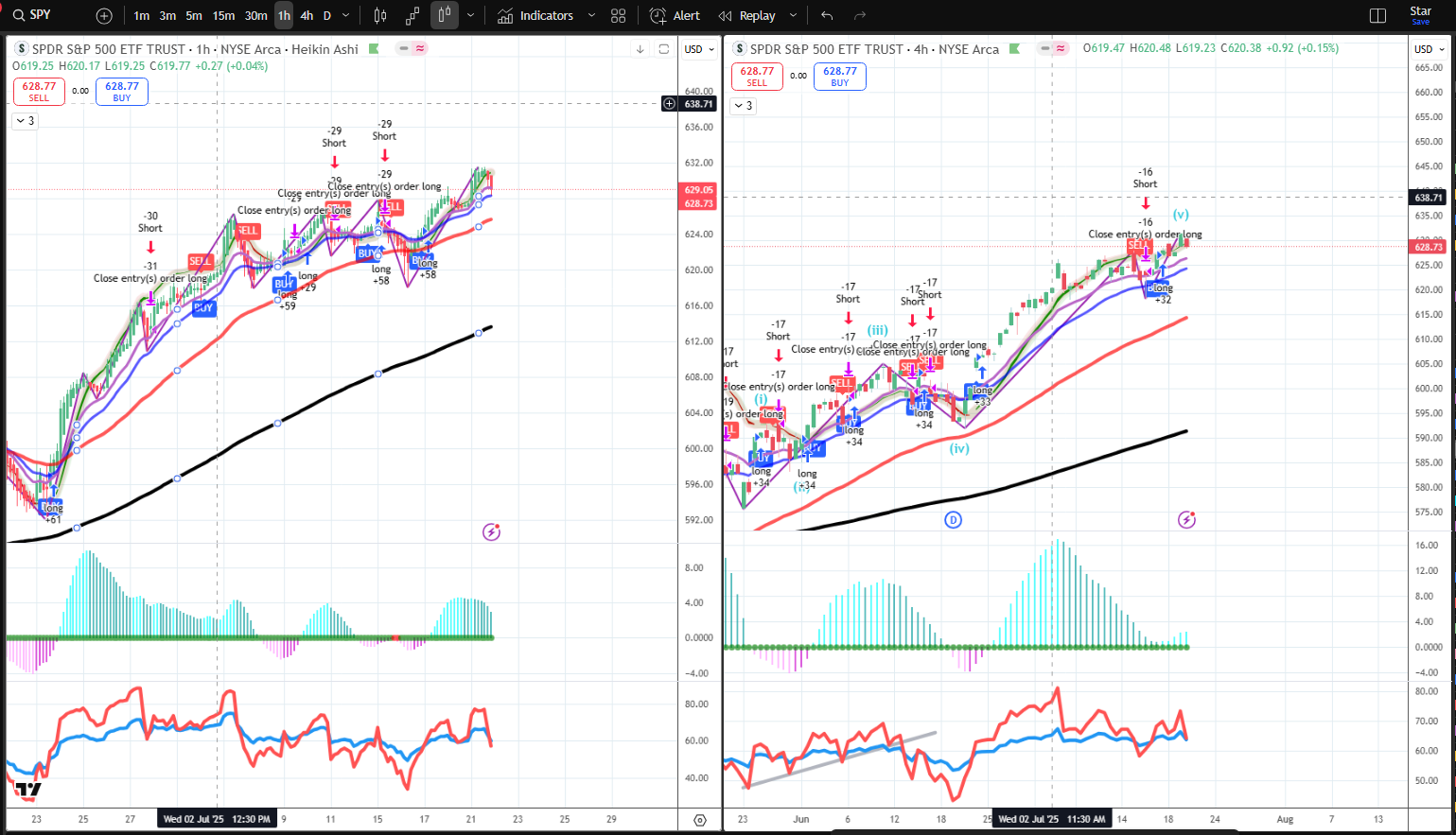The image size is (1456, 835).
Task: Click the plus icon beside 638.71 price label
Action: 669,104
